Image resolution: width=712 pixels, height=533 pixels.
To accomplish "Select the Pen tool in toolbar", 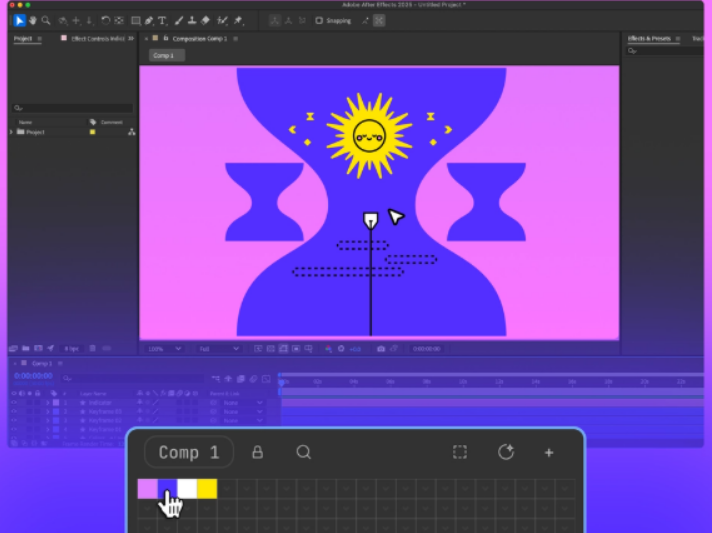I will click(149, 20).
